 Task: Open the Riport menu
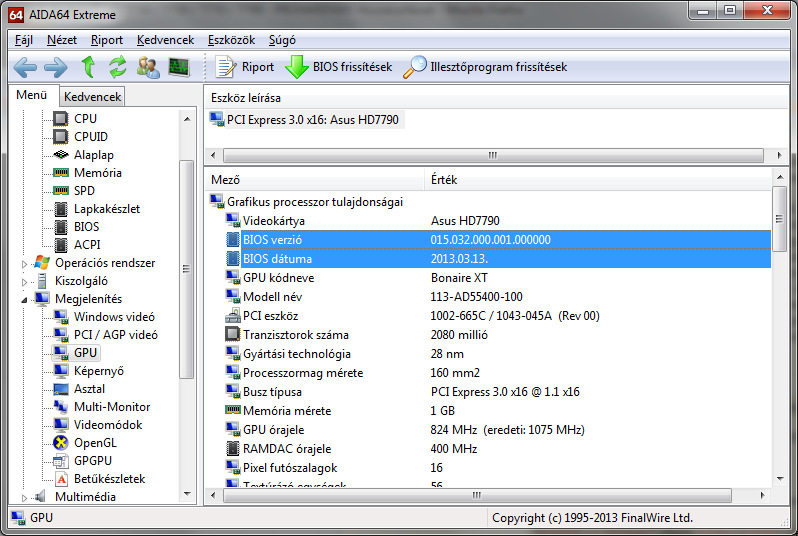click(x=107, y=40)
